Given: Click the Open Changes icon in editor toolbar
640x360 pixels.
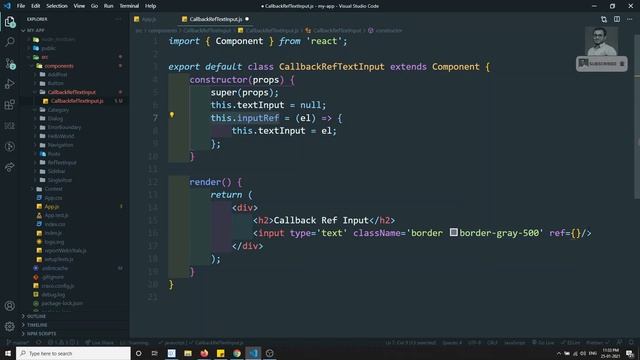Looking at the screenshot, I should tap(604, 19).
